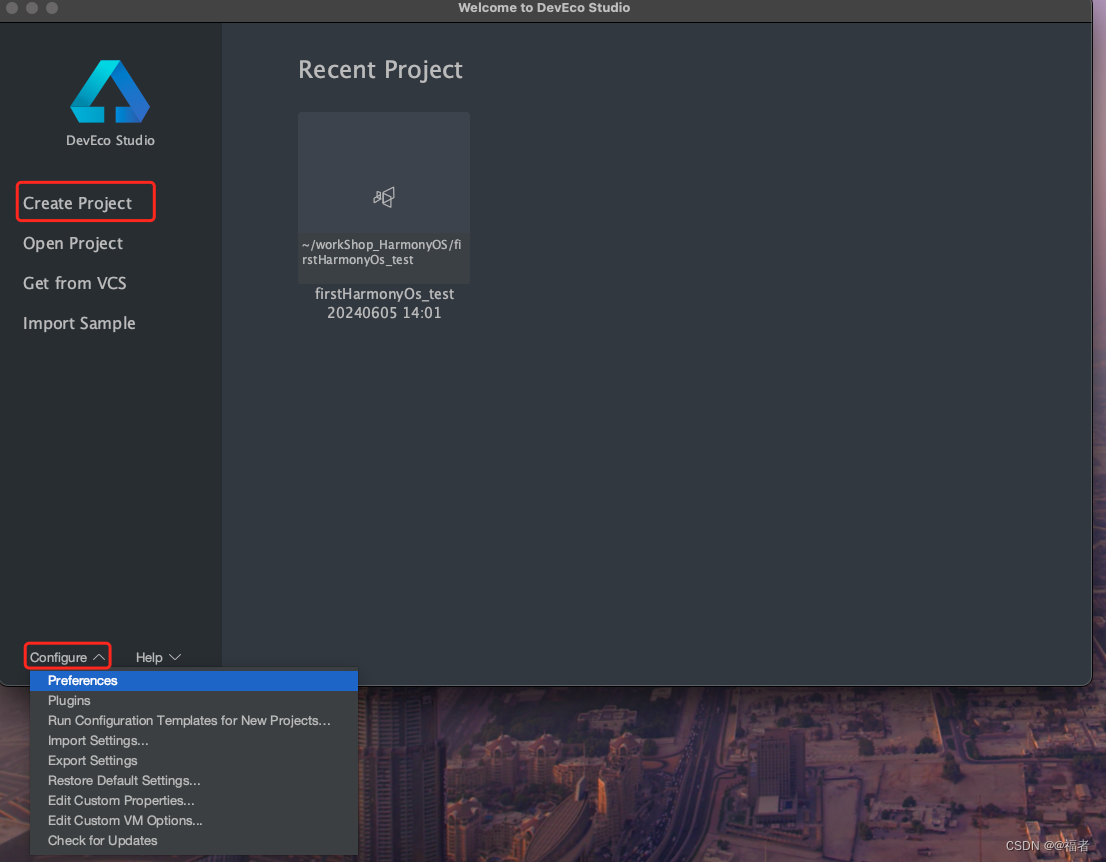The height and width of the screenshot is (862, 1106).
Task: Click the red close window button
Action: tap(12, 8)
